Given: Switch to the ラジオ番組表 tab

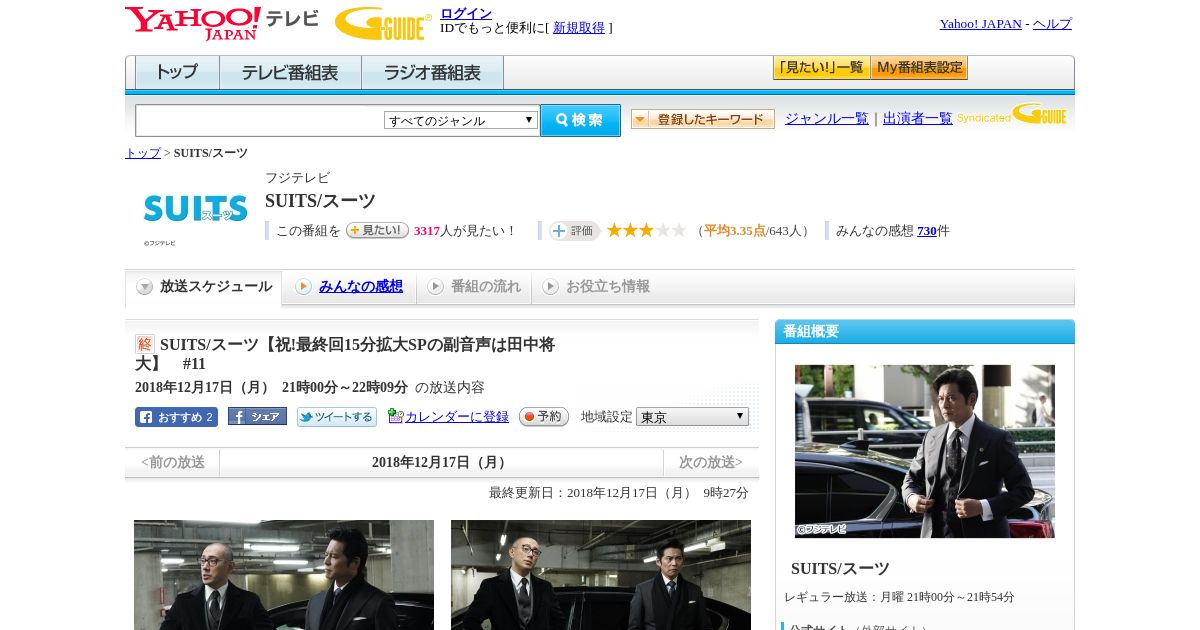Looking at the screenshot, I should coord(432,73).
